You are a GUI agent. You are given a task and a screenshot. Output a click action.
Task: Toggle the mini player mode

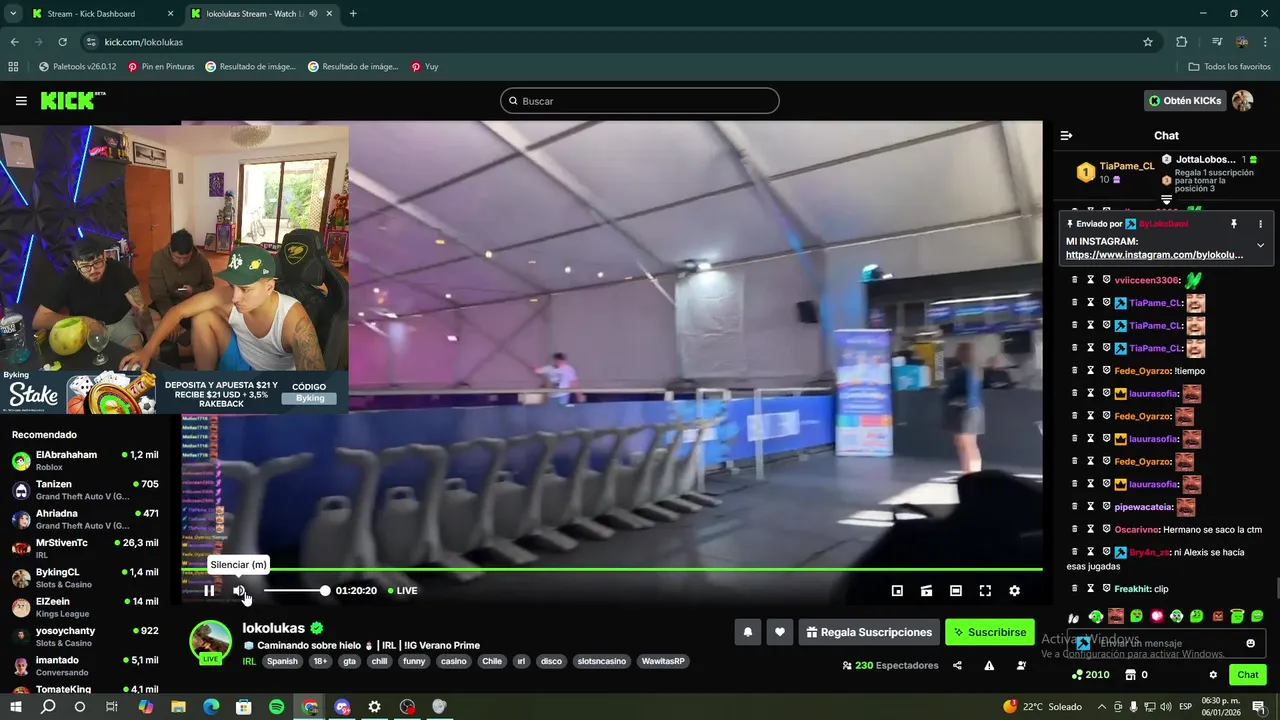[897, 591]
